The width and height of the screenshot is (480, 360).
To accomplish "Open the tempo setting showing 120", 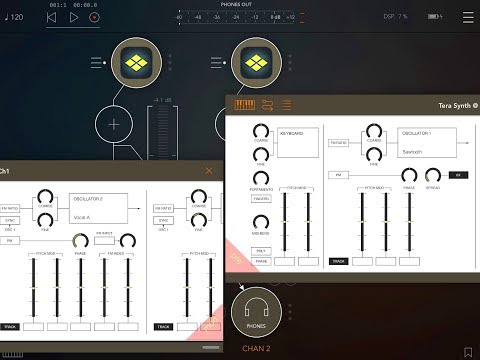I will (14, 17).
